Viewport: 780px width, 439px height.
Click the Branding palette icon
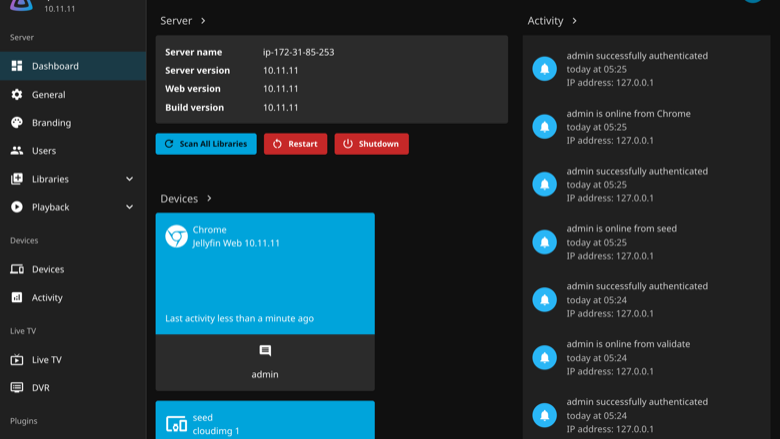click(x=17, y=123)
